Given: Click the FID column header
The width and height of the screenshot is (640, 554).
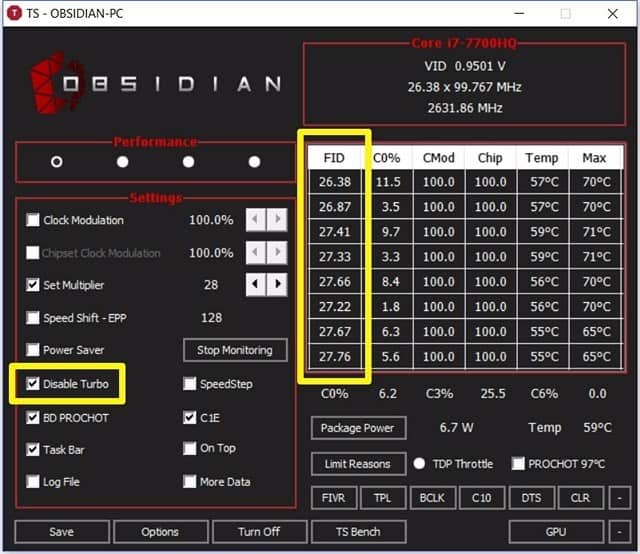Looking at the screenshot, I should pos(334,158).
